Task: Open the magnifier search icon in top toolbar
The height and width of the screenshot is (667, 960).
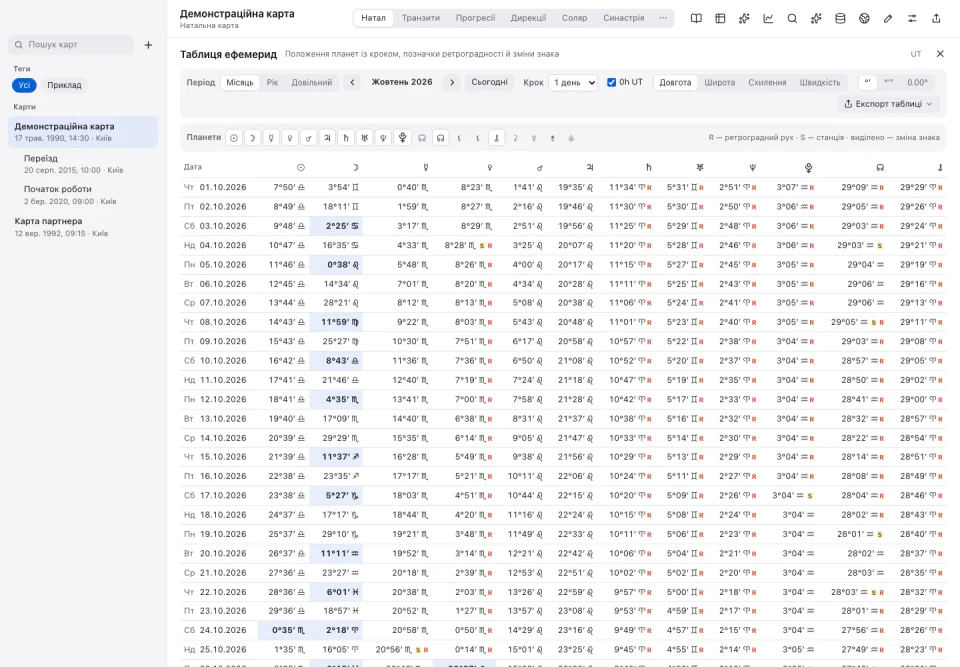Action: pos(792,18)
